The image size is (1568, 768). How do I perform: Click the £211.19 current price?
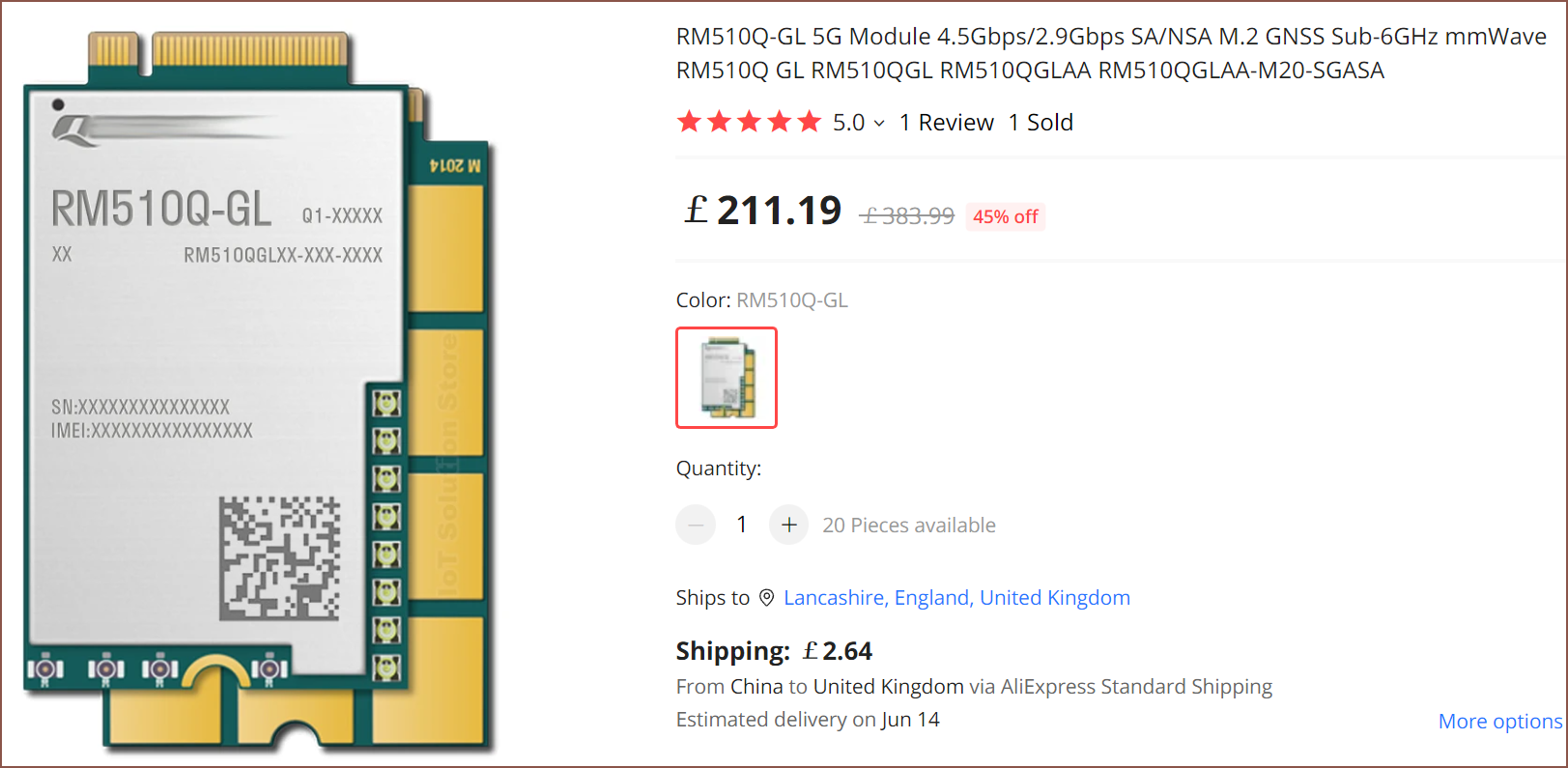763,211
